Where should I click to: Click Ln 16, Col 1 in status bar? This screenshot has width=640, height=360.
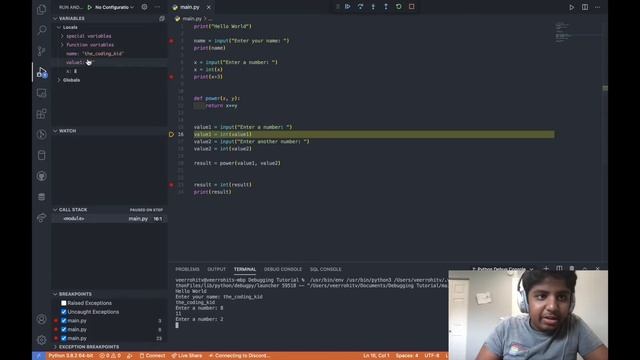pos(376,356)
